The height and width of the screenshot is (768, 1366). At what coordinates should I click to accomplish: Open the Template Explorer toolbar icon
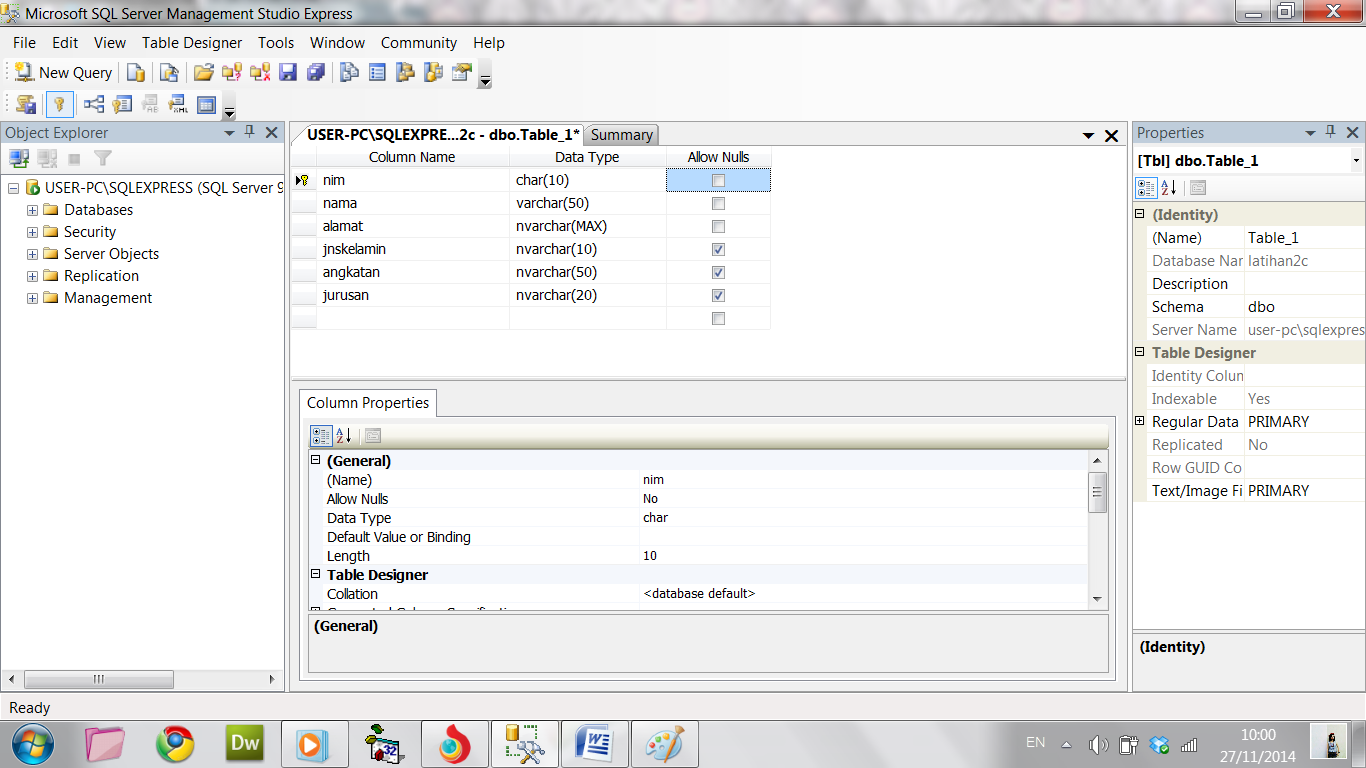433,72
